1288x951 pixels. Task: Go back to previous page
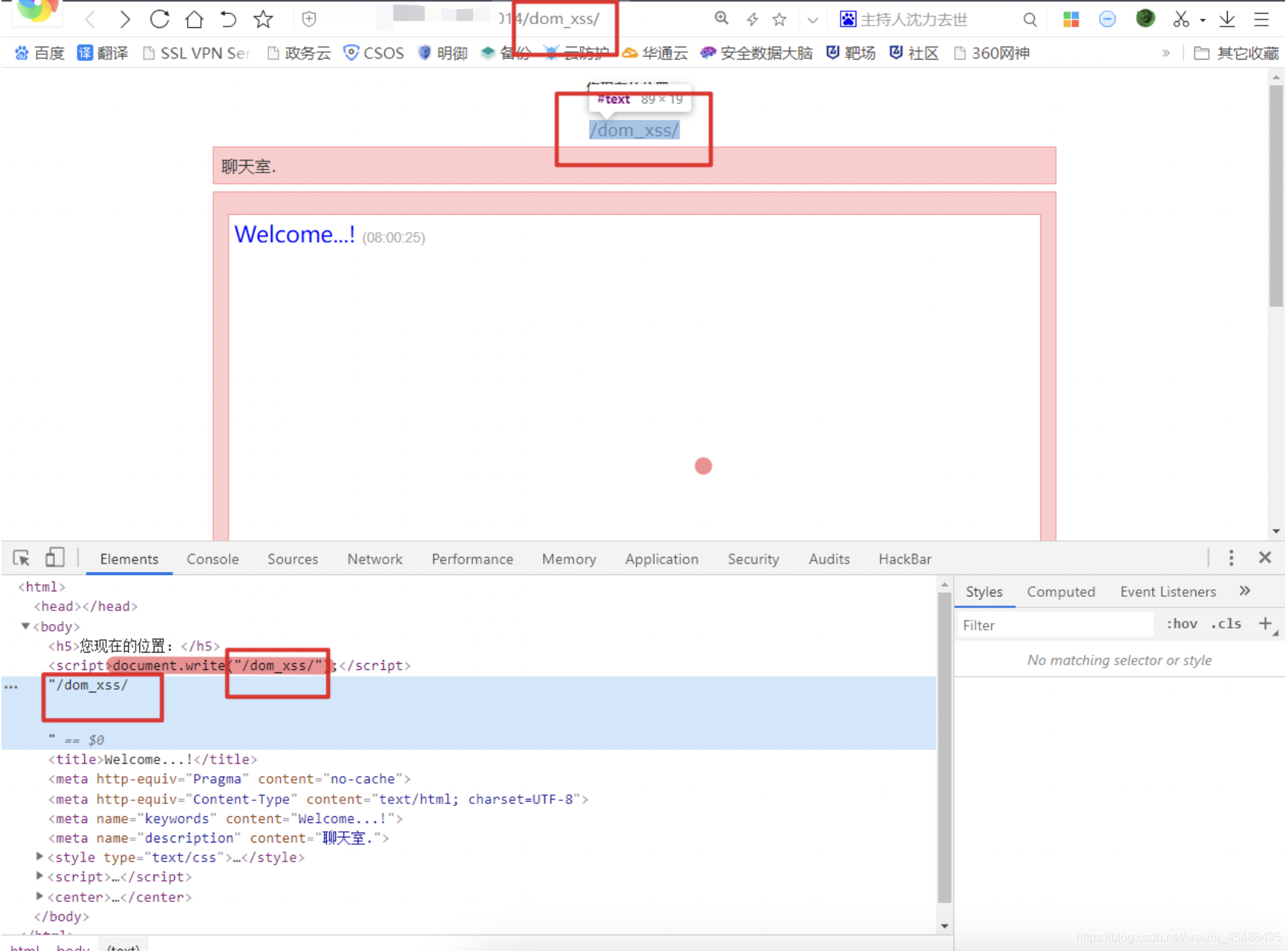(90, 19)
